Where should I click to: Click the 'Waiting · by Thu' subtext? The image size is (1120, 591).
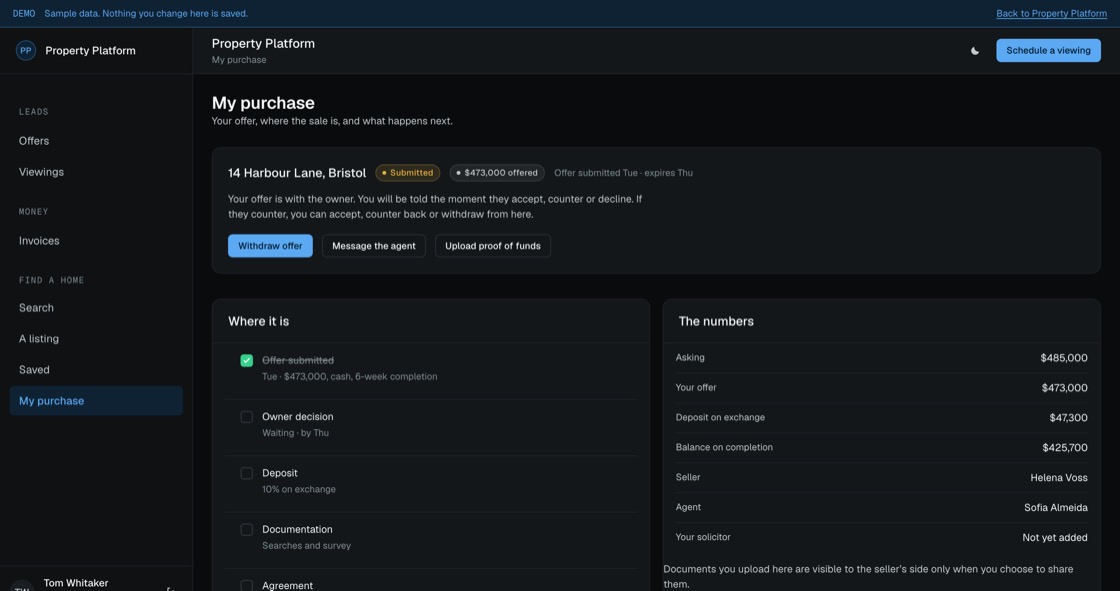click(295, 433)
